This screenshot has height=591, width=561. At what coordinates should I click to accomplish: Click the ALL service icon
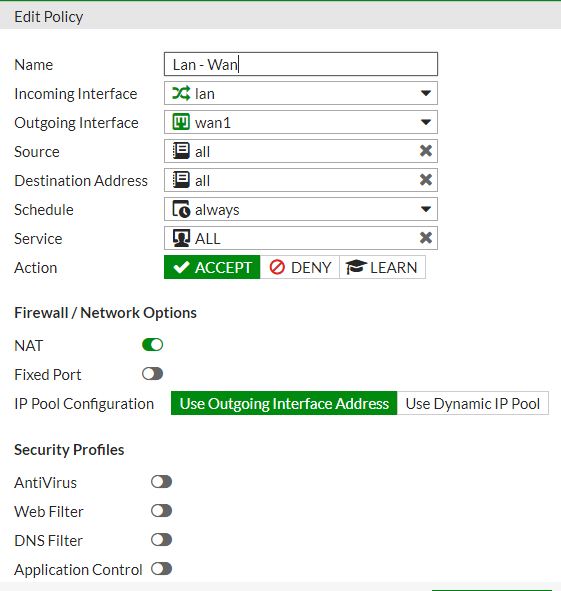(x=181, y=238)
